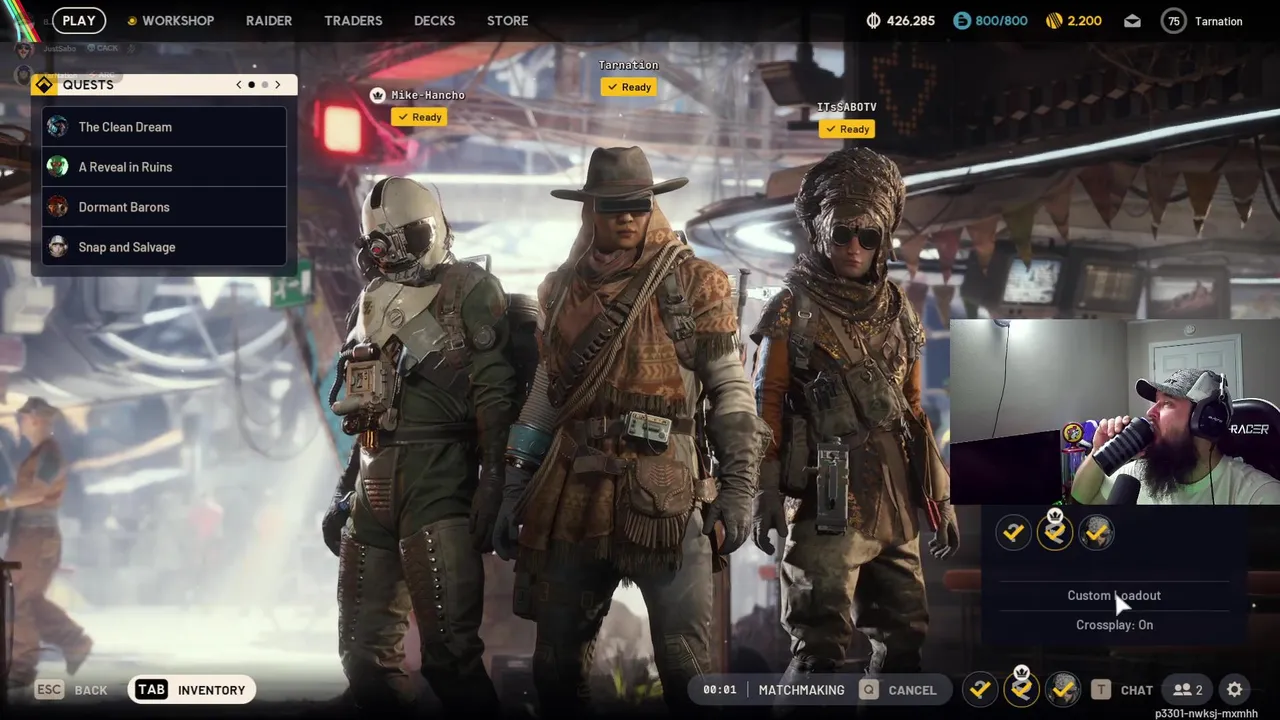Image resolution: width=1280 pixels, height=720 pixels.
Task: Click the level 75 badge
Action: click(x=1174, y=21)
